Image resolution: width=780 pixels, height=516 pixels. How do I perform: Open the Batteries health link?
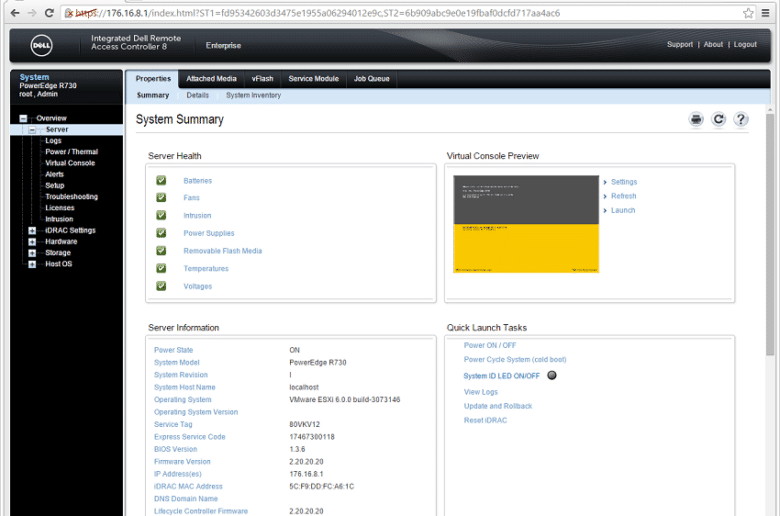(197, 181)
